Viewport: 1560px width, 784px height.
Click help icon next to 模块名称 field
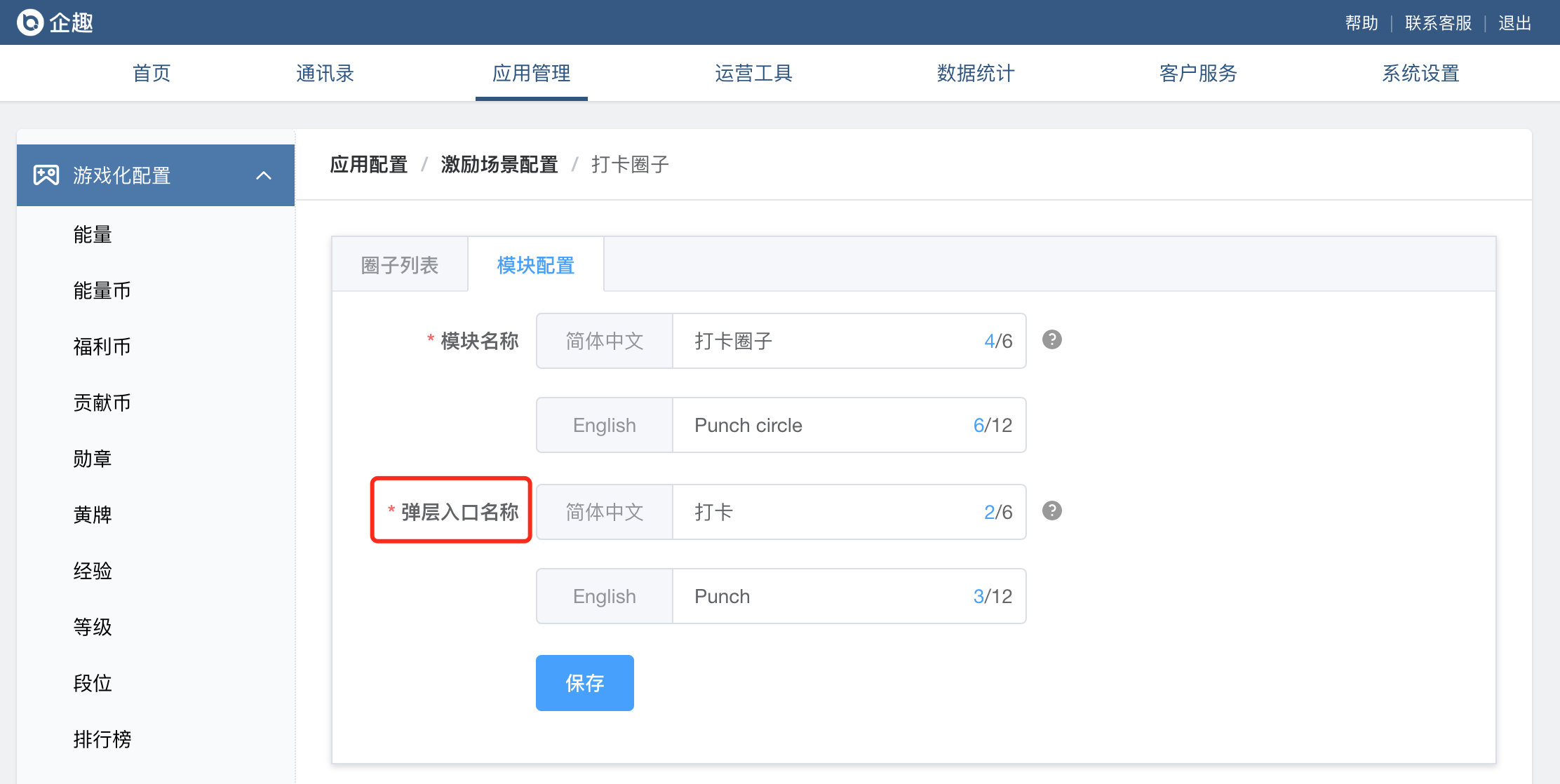pos(1051,340)
